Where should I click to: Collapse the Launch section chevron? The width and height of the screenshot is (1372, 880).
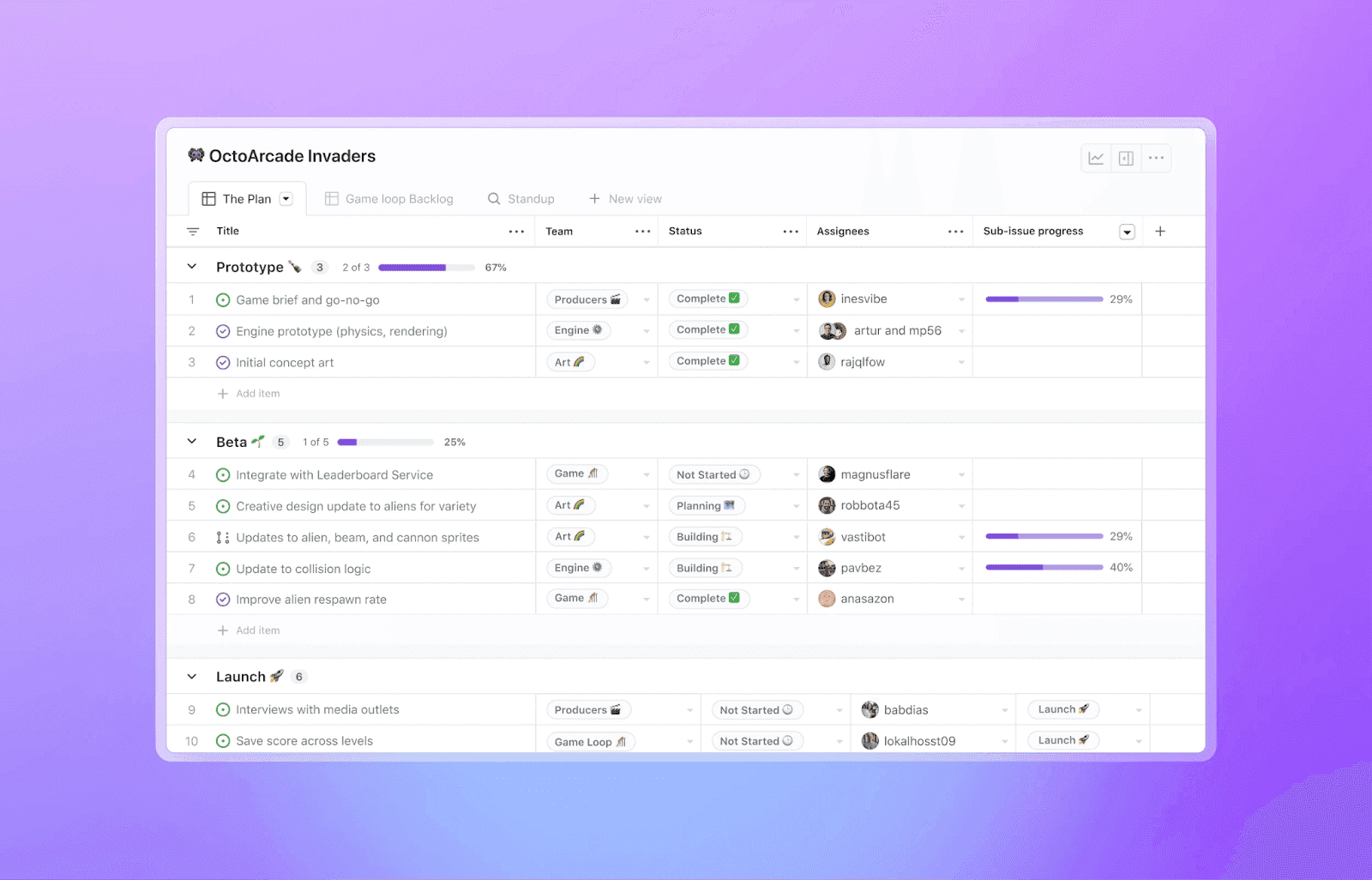[x=192, y=676]
